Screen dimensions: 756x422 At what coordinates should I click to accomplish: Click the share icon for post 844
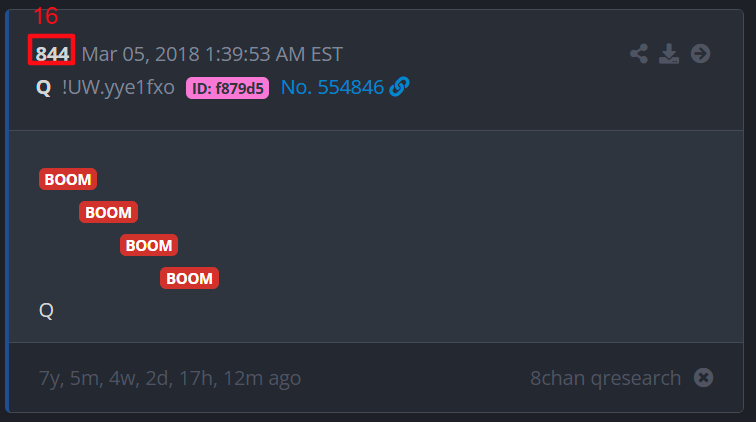click(x=639, y=54)
